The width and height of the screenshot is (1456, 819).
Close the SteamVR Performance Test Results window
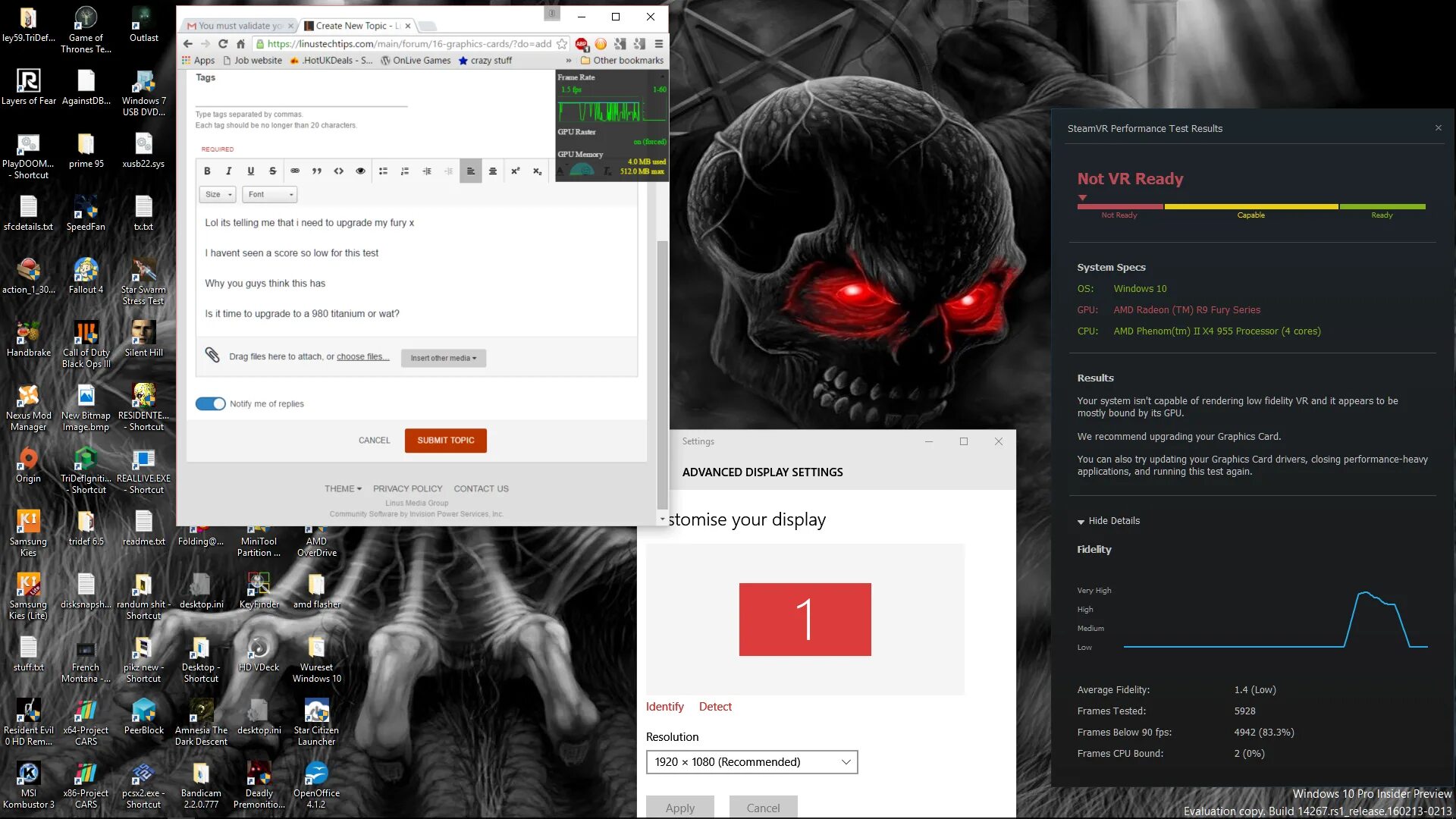point(1439,128)
